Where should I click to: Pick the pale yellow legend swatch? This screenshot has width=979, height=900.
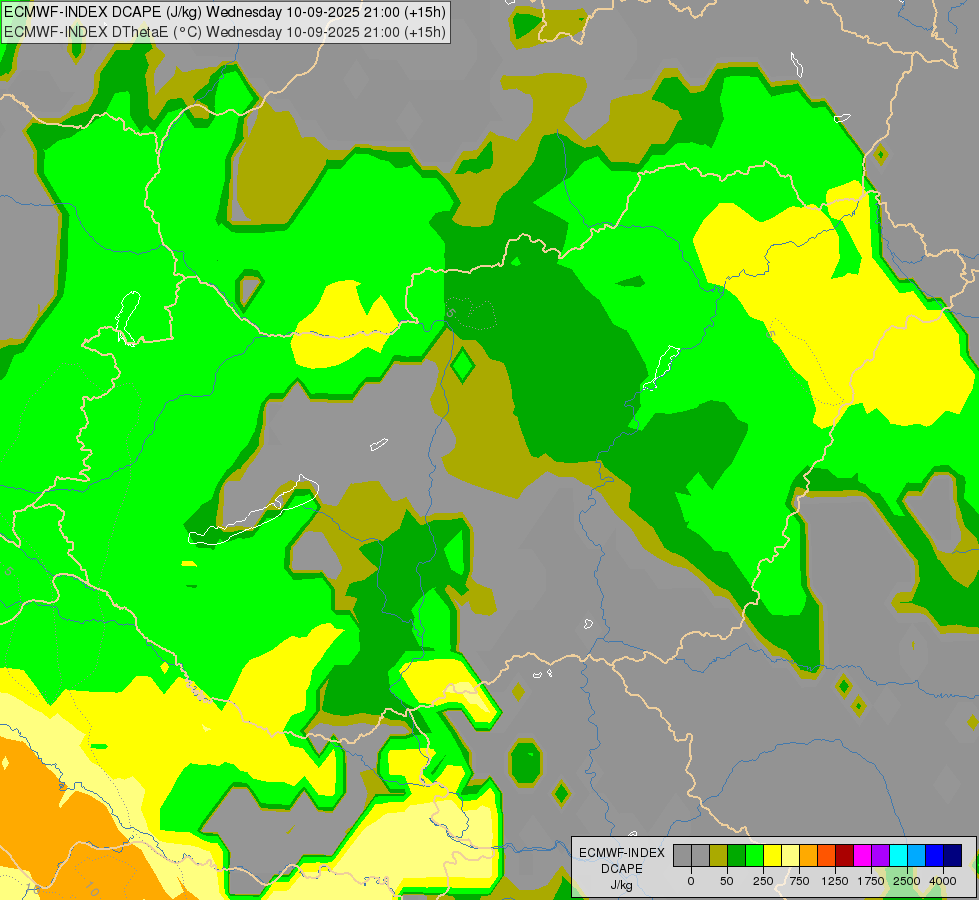[x=790, y=855]
